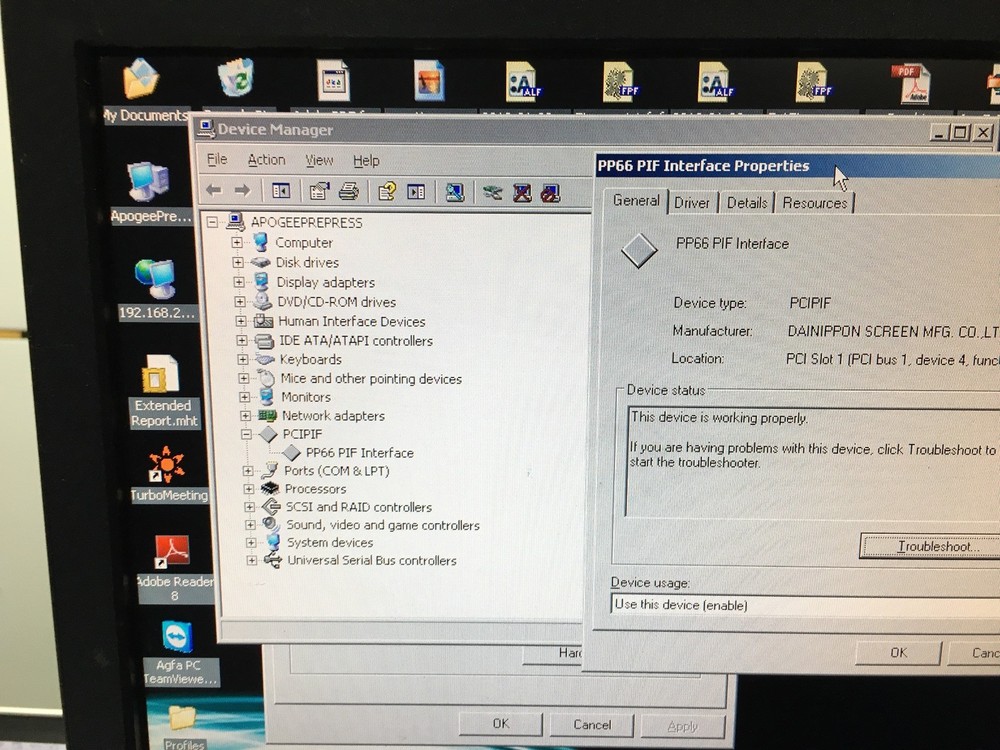The height and width of the screenshot is (750, 1000).
Task: Select SCSI and RAID controllers
Action: pos(358,507)
